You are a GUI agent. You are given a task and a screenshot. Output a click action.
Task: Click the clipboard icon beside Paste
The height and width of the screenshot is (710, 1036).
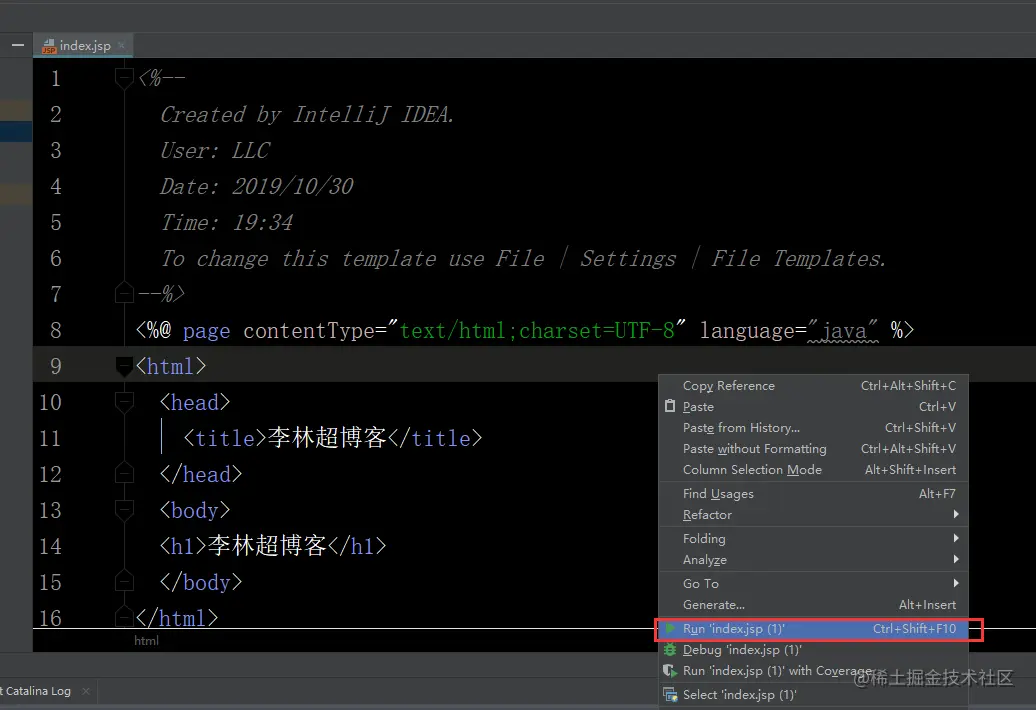tap(670, 406)
